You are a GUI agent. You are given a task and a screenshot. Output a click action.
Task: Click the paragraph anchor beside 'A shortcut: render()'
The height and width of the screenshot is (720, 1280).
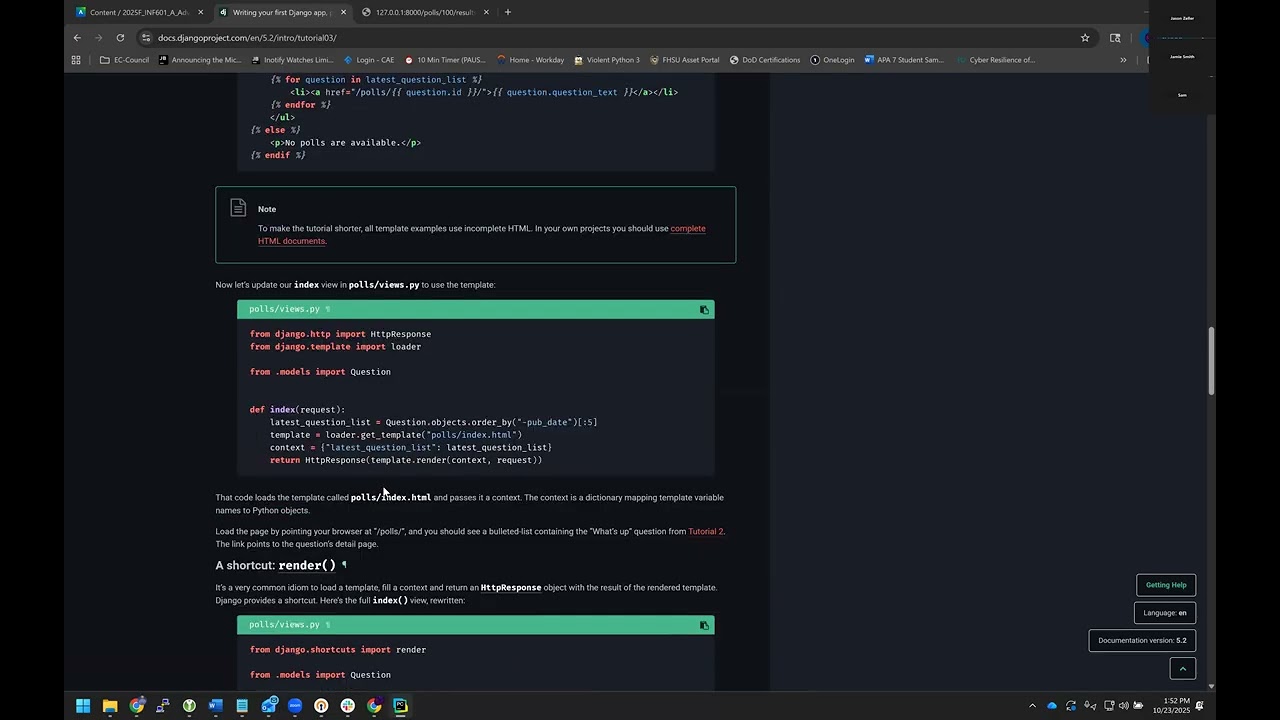click(x=344, y=565)
